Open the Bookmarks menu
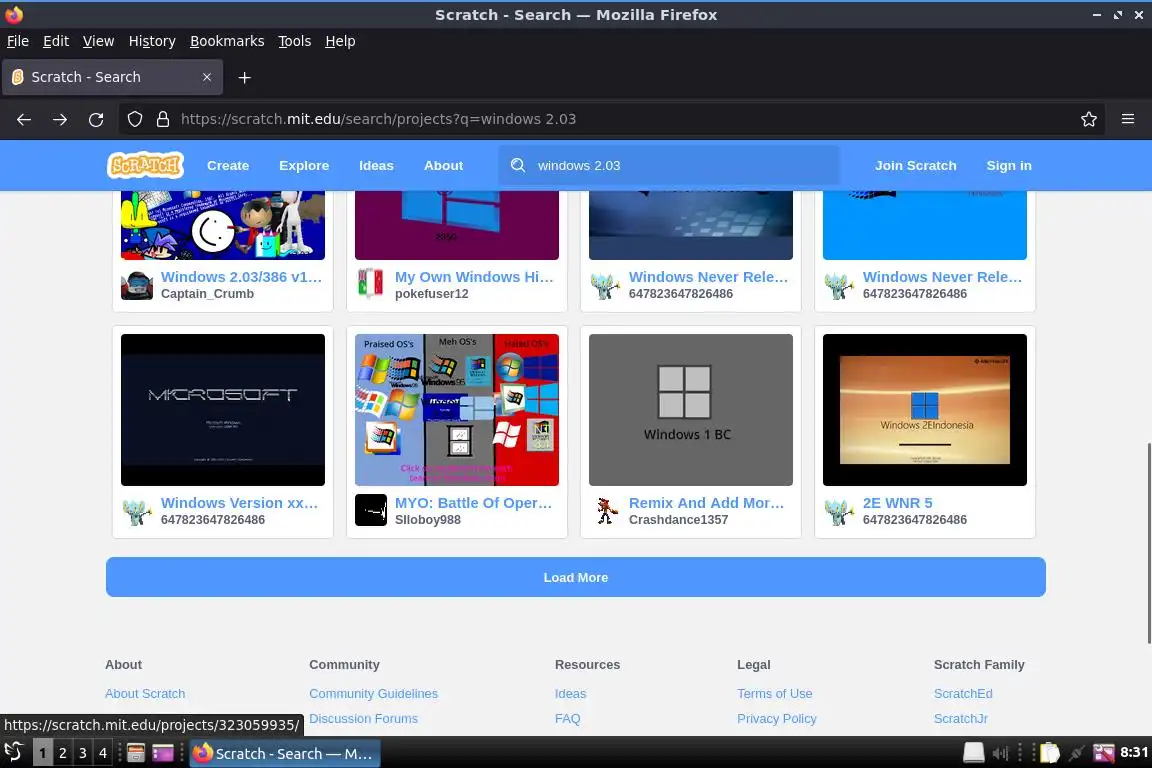The image size is (1152, 768). [227, 41]
